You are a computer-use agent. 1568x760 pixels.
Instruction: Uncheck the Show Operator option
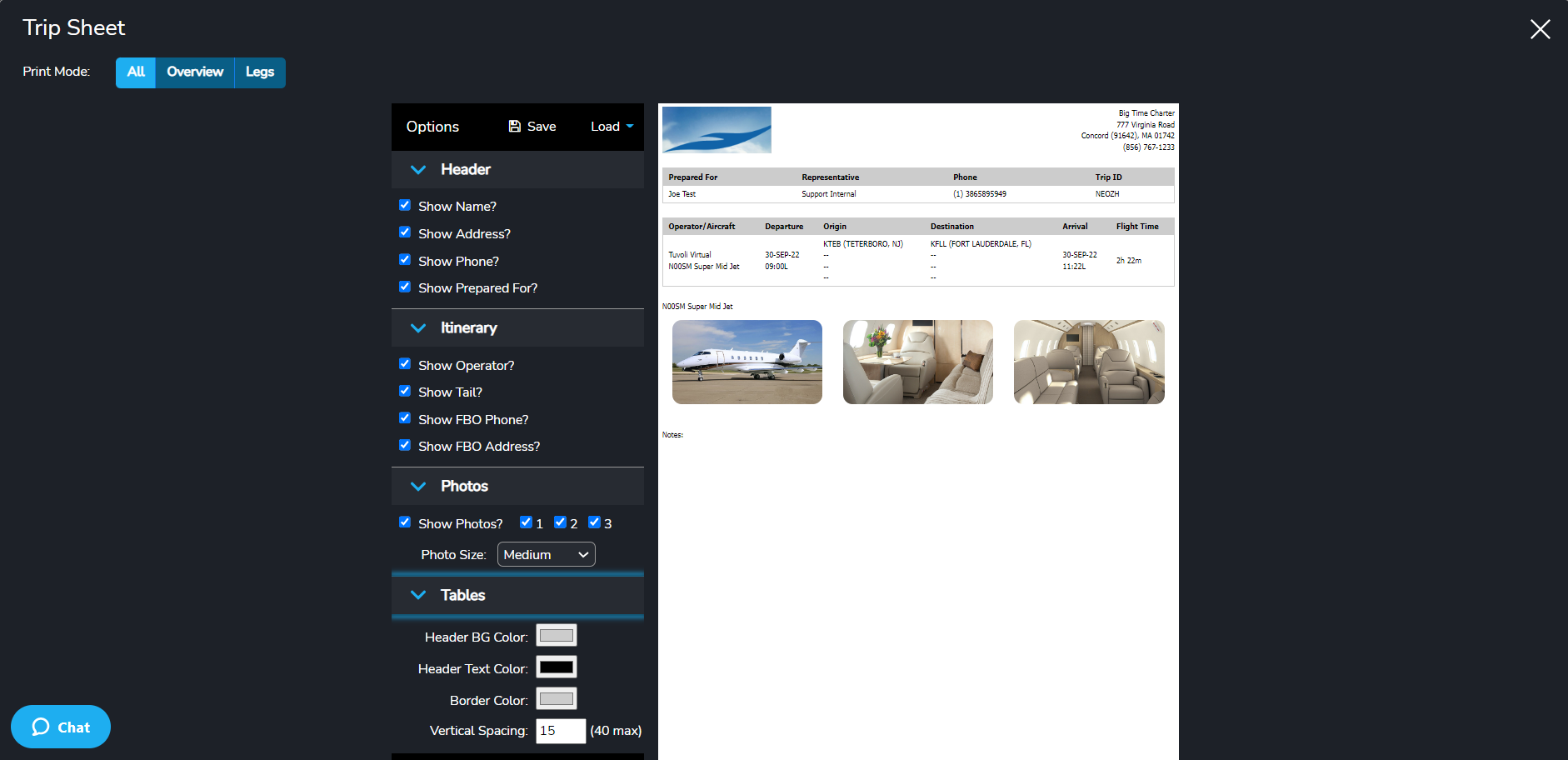tap(405, 363)
